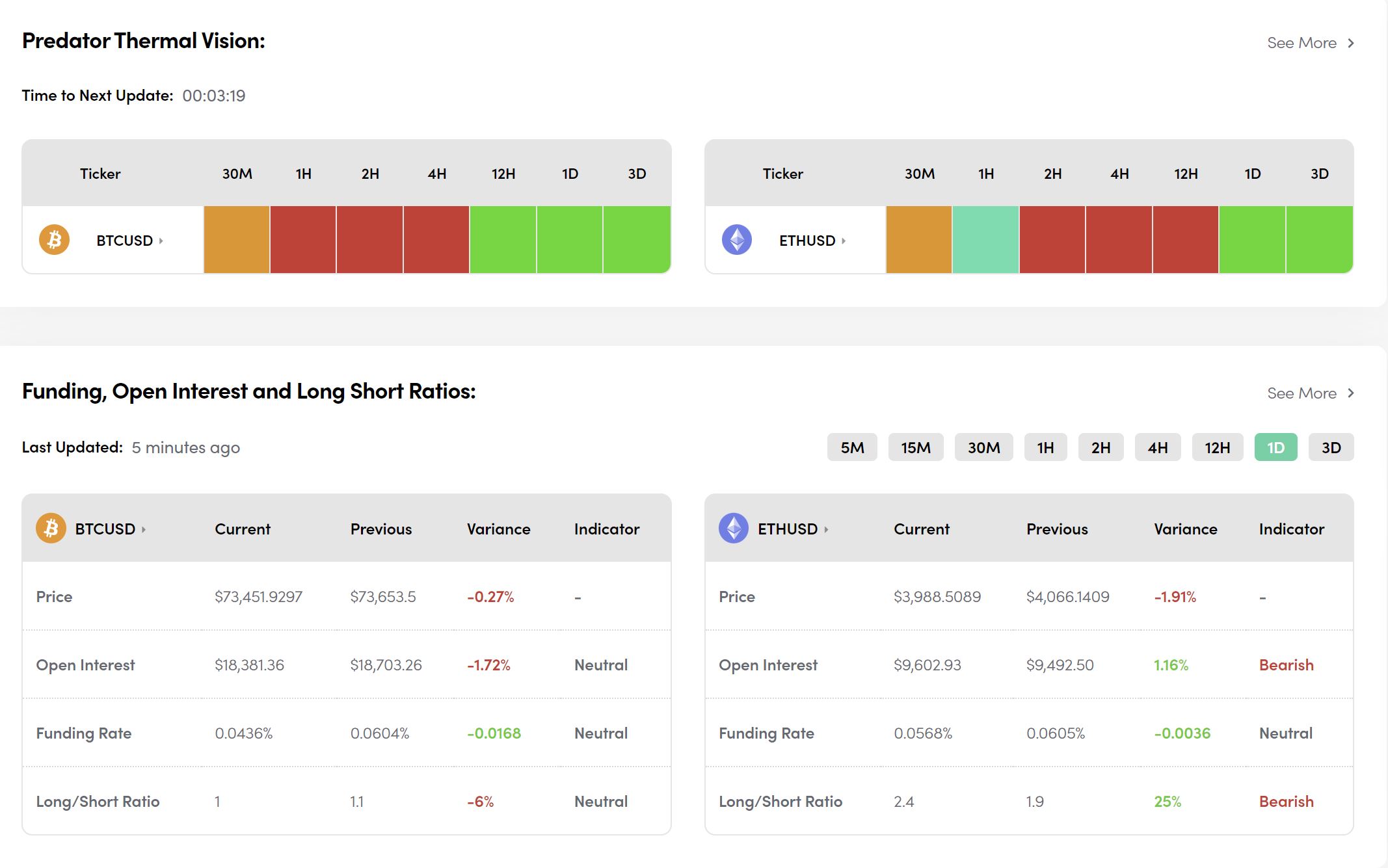
Task: Switch to the 12H timeframe tab
Action: (x=1217, y=447)
